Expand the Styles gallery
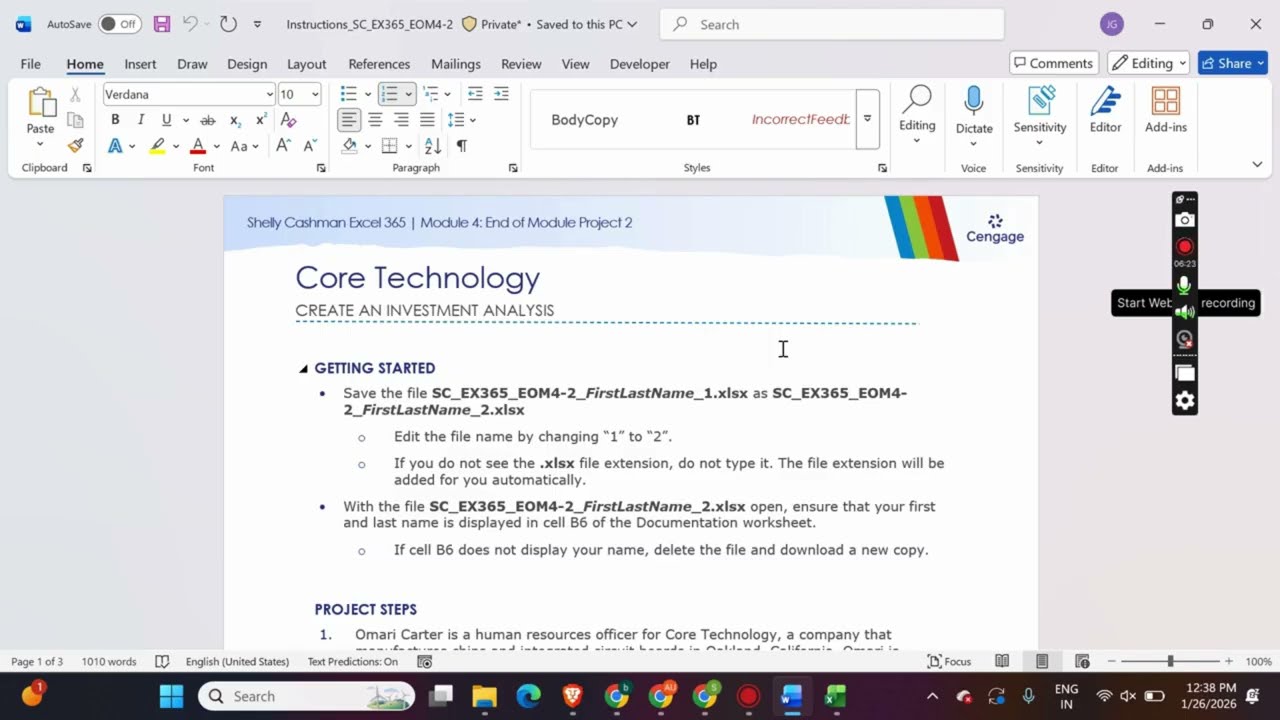Screen dimensions: 1280x720 click(867, 119)
